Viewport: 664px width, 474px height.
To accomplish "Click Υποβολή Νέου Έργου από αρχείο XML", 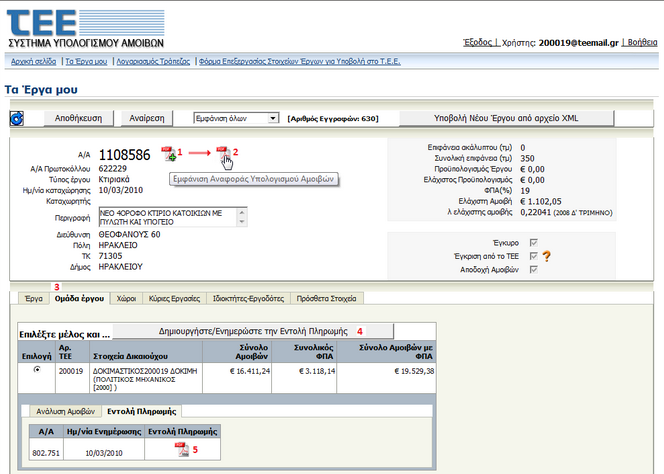I will 506,118.
